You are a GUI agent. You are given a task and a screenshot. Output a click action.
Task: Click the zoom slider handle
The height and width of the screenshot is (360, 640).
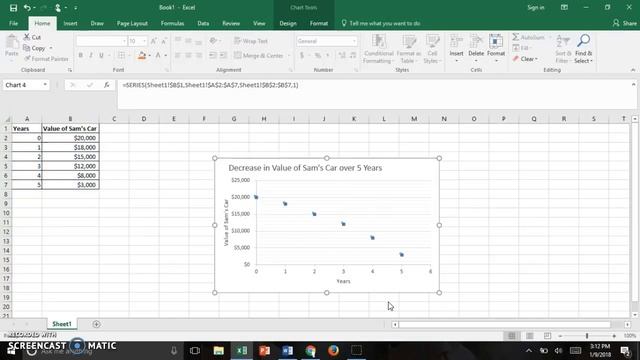[587, 336]
